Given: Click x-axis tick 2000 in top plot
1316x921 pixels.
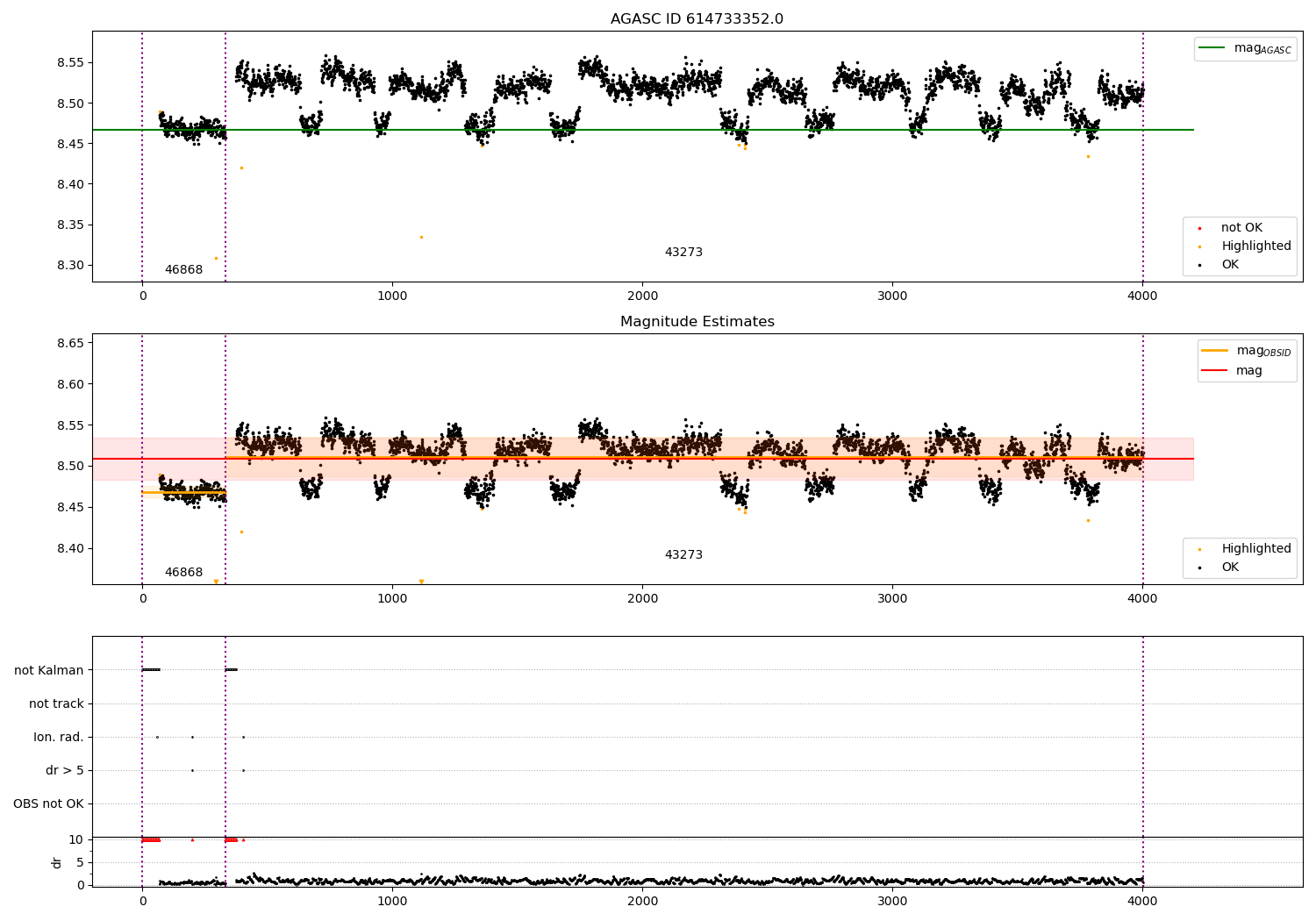Looking at the screenshot, I should coord(642,296).
